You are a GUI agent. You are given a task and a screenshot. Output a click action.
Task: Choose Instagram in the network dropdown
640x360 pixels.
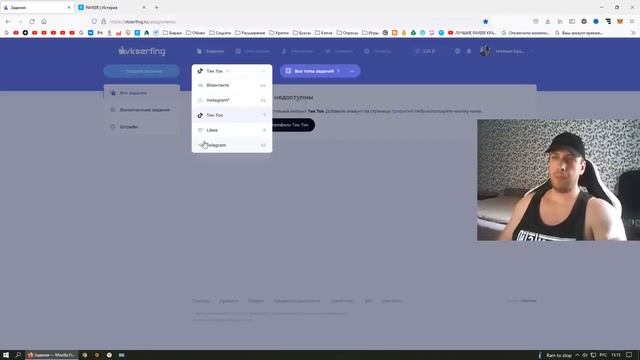232,100
